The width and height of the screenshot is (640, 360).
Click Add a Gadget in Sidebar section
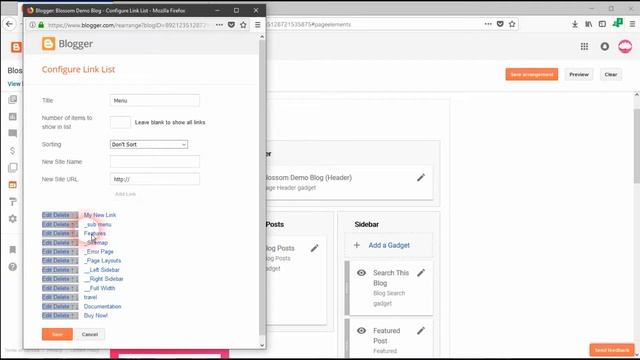click(x=389, y=245)
